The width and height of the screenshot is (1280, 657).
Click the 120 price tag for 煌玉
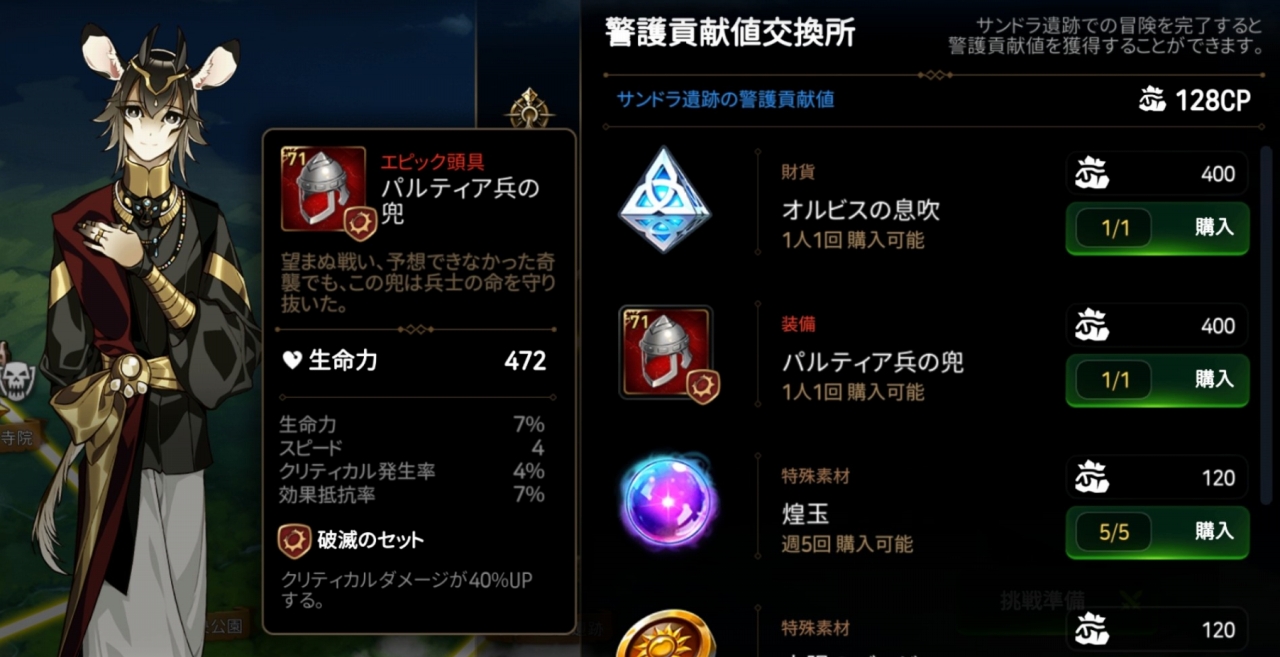tap(1157, 478)
